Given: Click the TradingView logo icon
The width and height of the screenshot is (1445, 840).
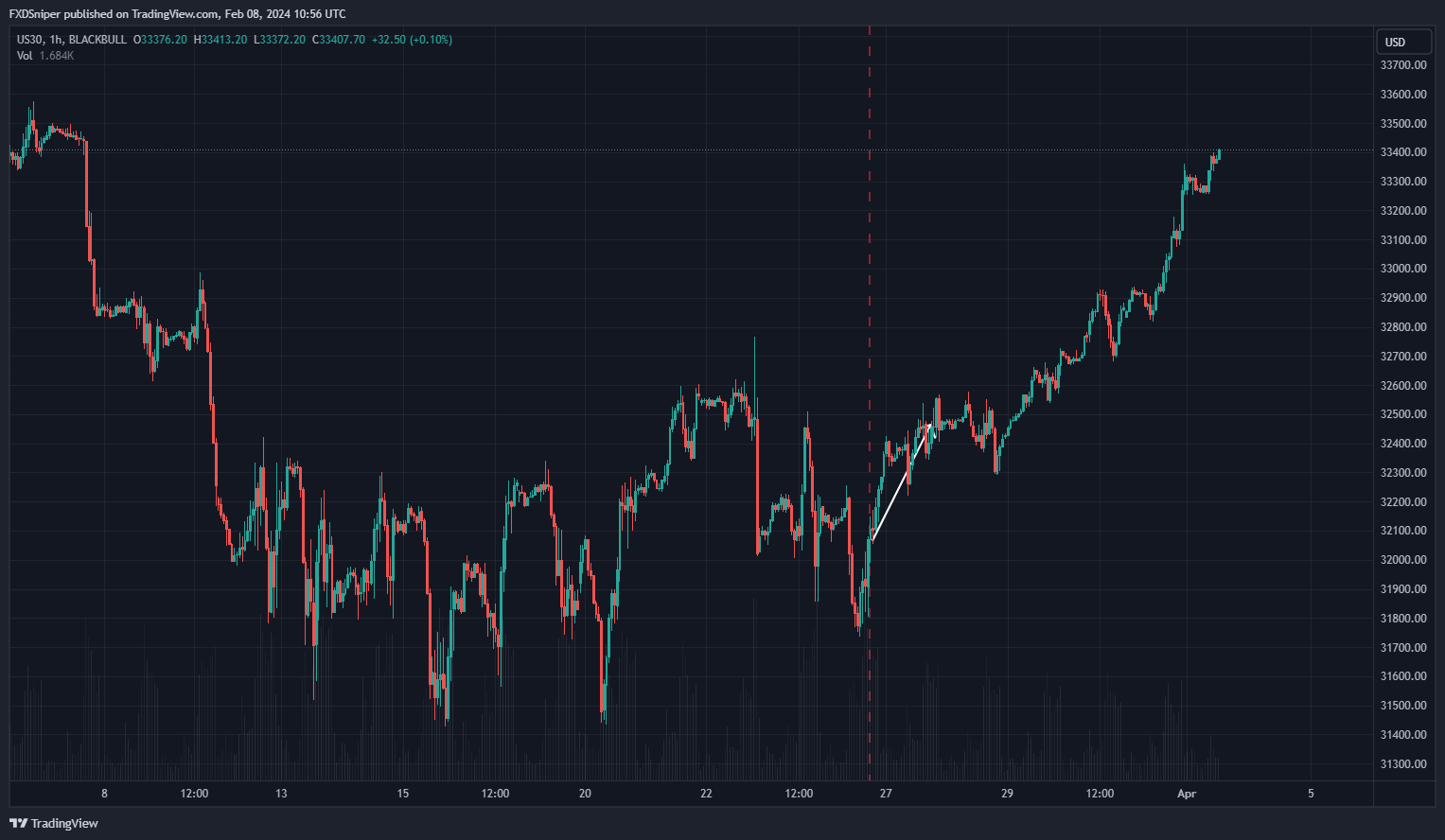Looking at the screenshot, I should 18,823.
